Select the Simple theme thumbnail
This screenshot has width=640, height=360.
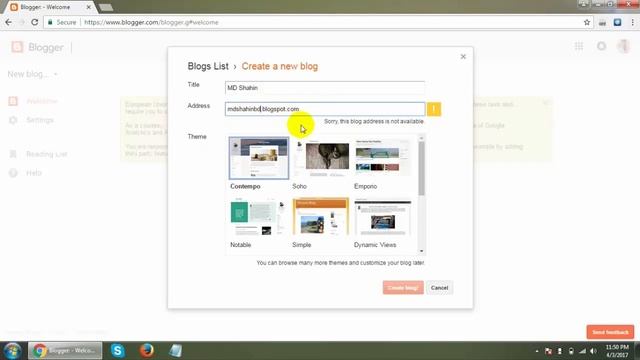point(321,217)
